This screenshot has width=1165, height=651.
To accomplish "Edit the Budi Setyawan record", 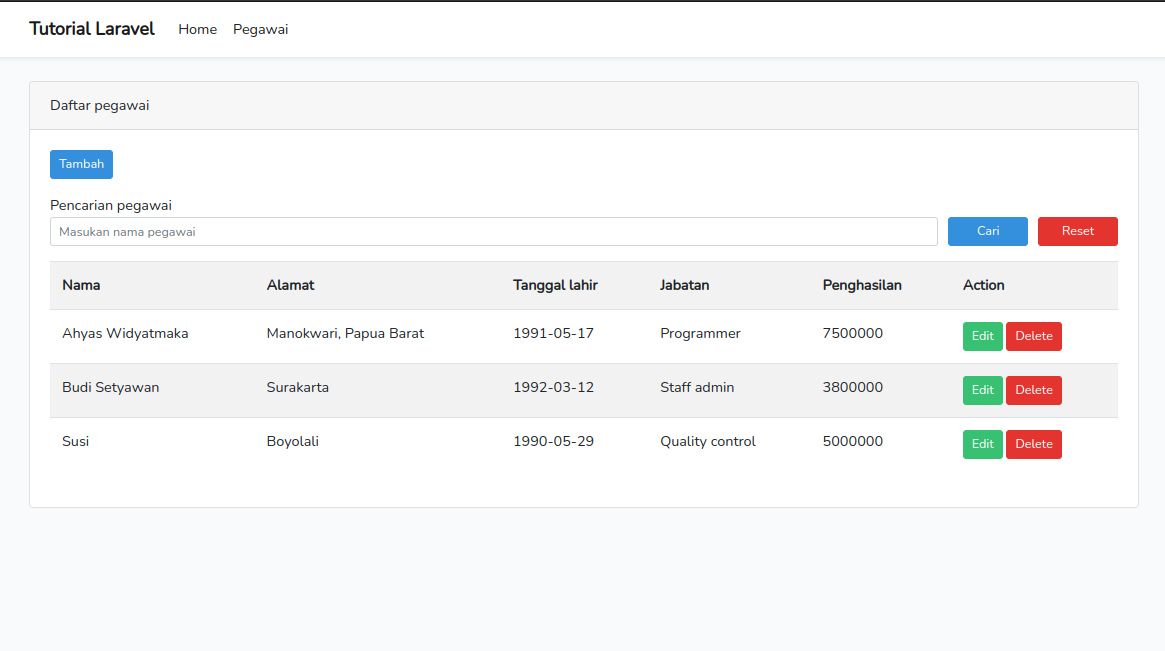I will [x=982, y=390].
